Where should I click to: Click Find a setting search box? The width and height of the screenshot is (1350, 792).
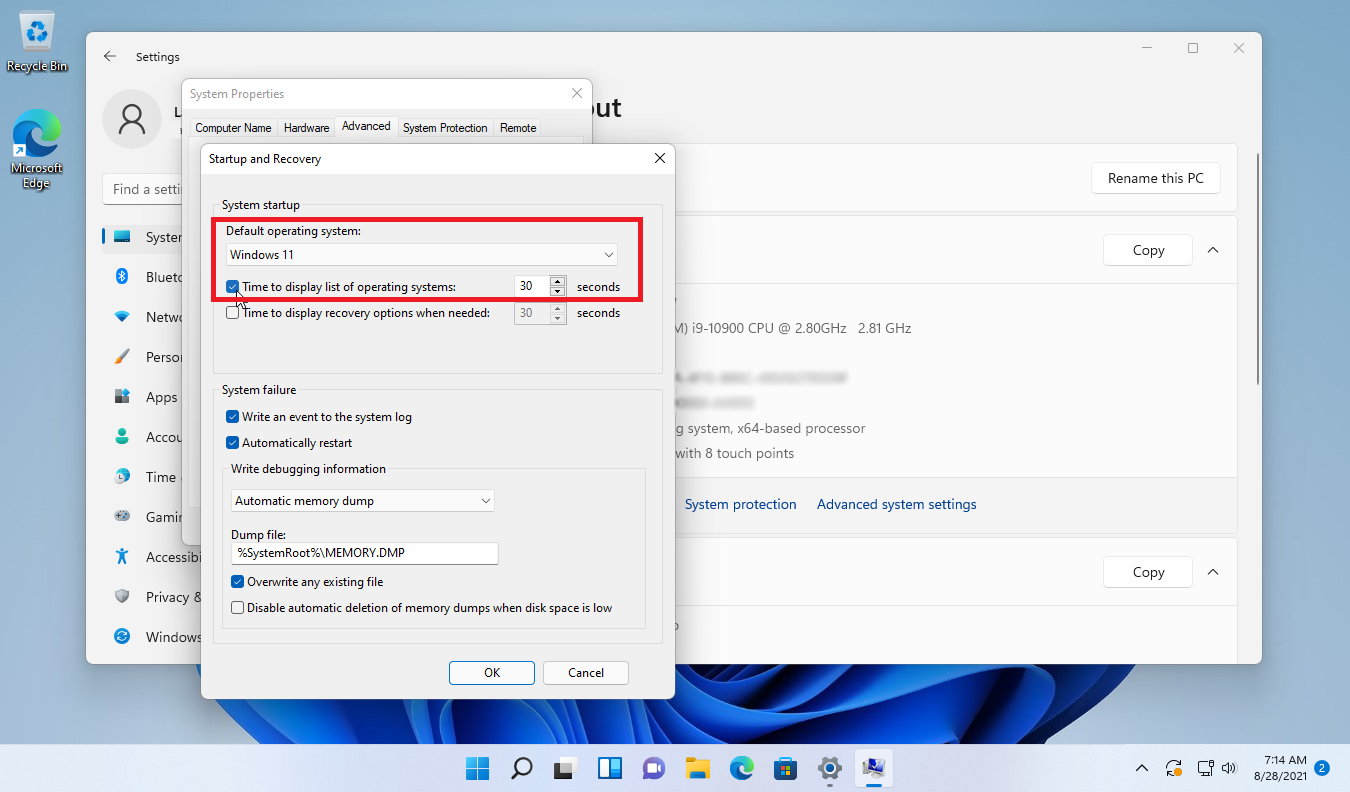click(x=142, y=189)
